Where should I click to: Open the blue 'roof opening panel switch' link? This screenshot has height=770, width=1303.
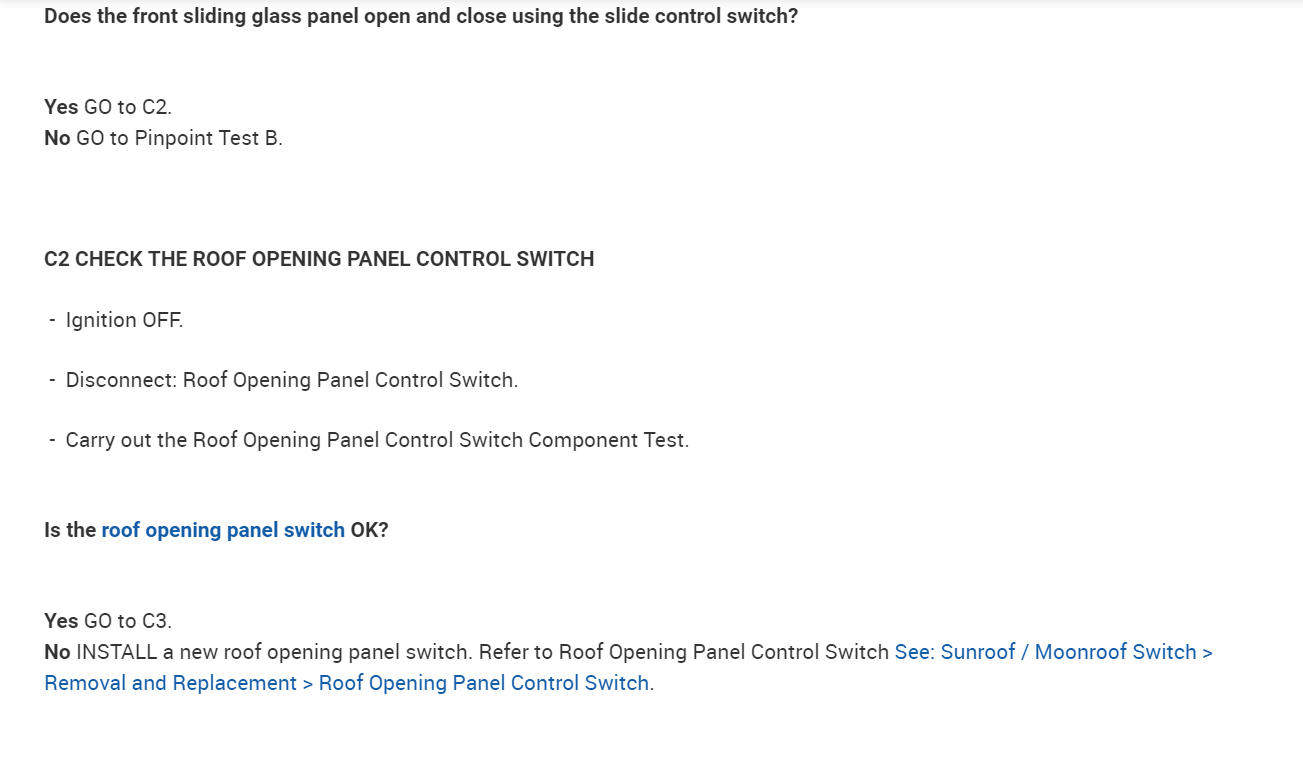tap(223, 530)
